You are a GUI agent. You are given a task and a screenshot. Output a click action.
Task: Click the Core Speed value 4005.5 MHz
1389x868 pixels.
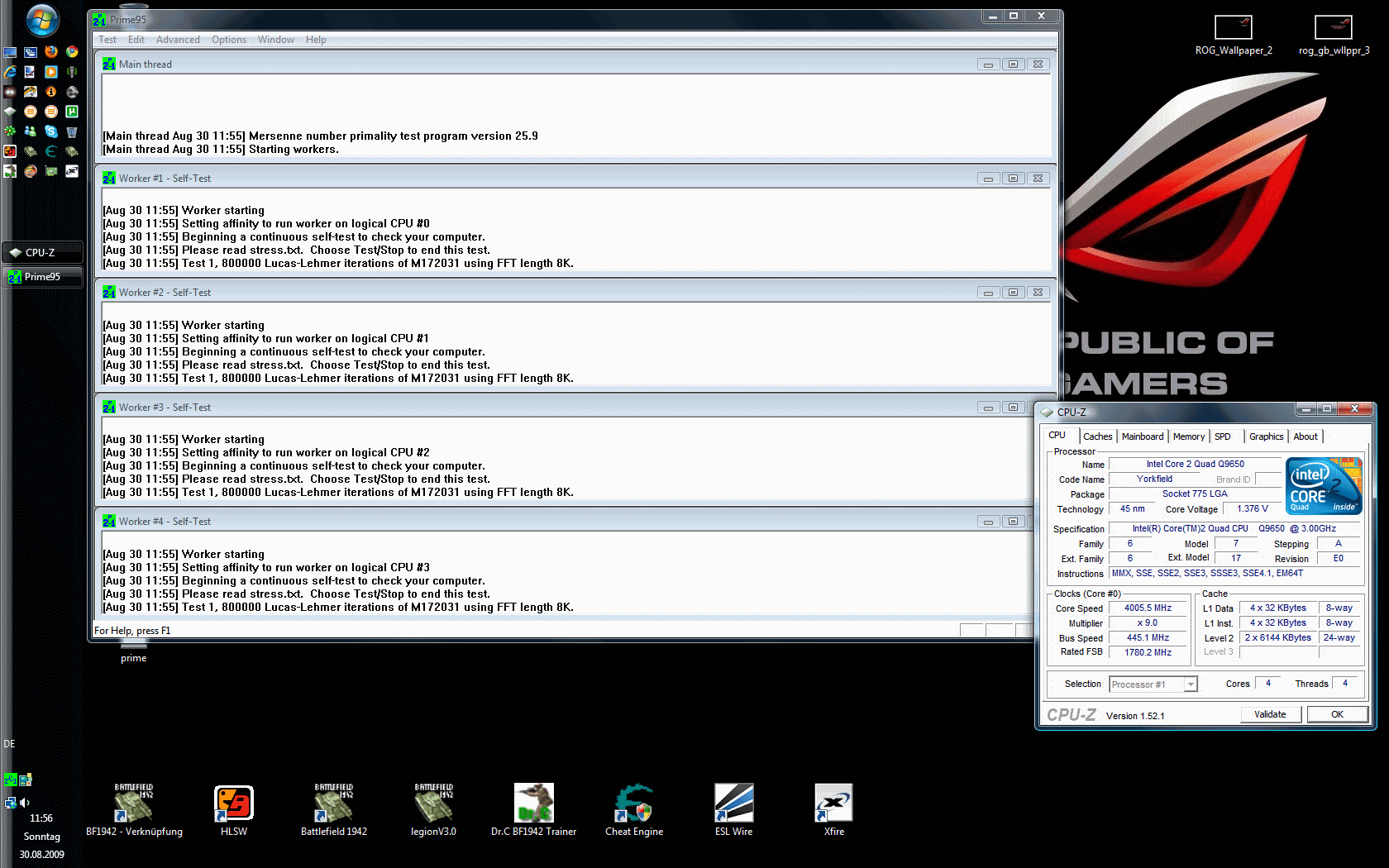pyautogui.click(x=1148, y=608)
